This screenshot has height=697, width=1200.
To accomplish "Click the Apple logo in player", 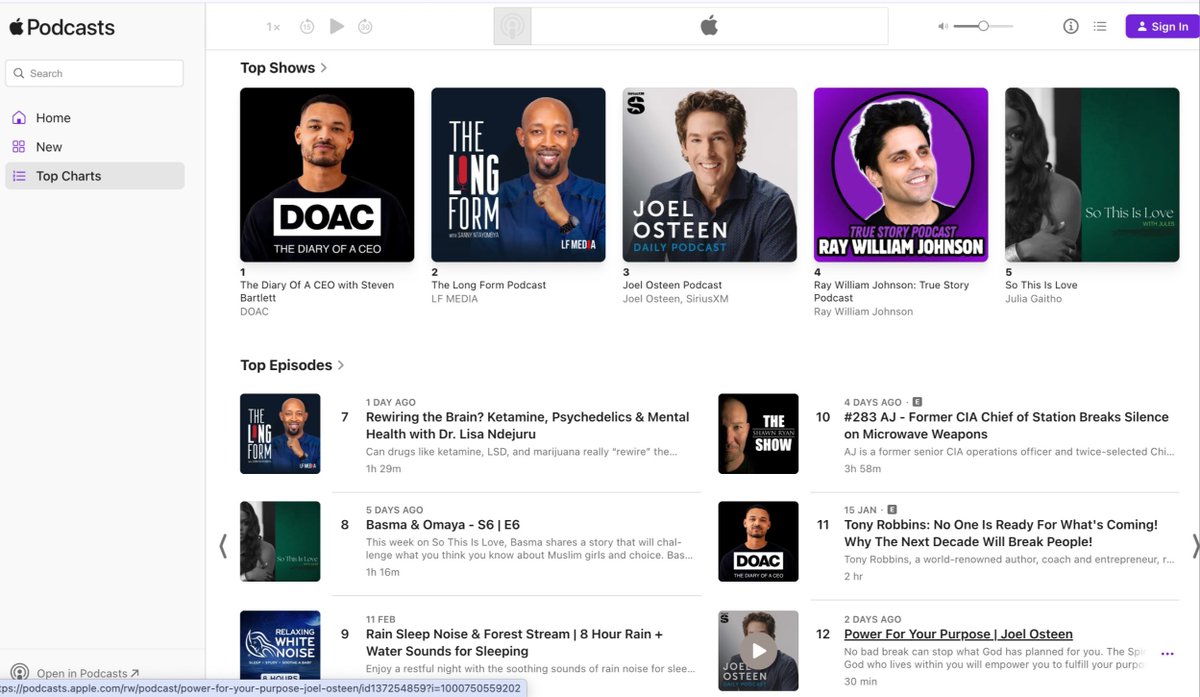I will click(x=709, y=26).
